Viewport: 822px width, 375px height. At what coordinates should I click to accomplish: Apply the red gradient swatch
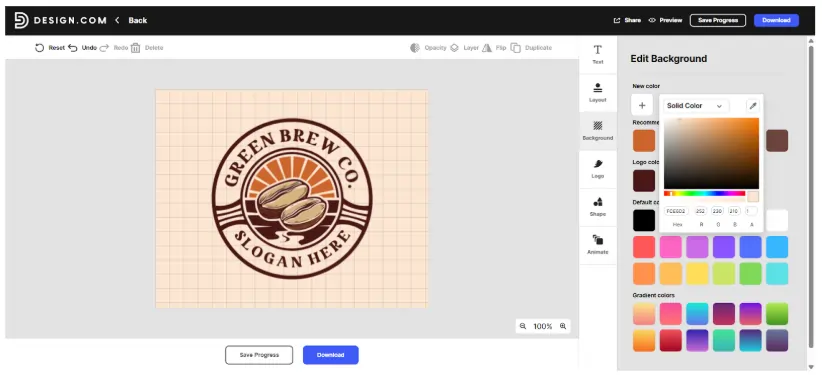(x=670, y=340)
